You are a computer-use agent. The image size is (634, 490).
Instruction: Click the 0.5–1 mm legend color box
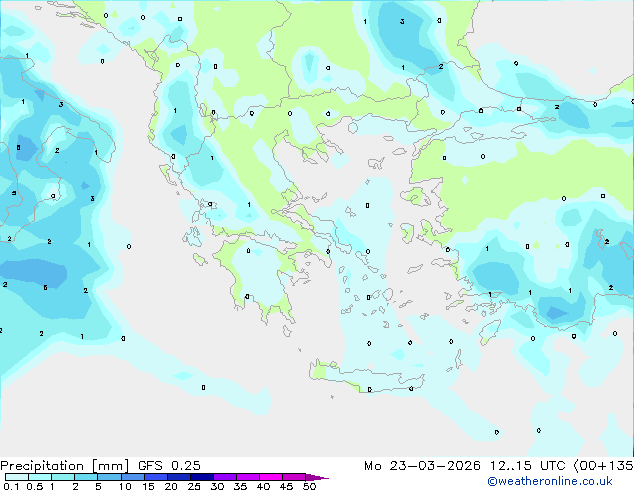click(x=40, y=477)
